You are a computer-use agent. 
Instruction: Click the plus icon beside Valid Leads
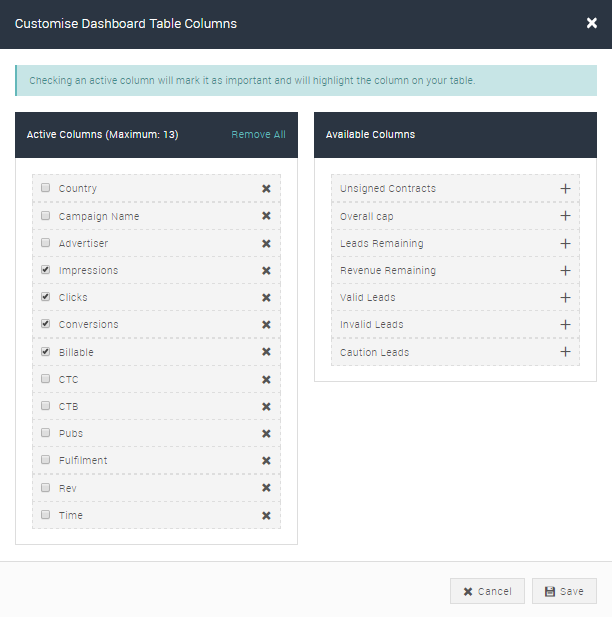click(x=565, y=298)
